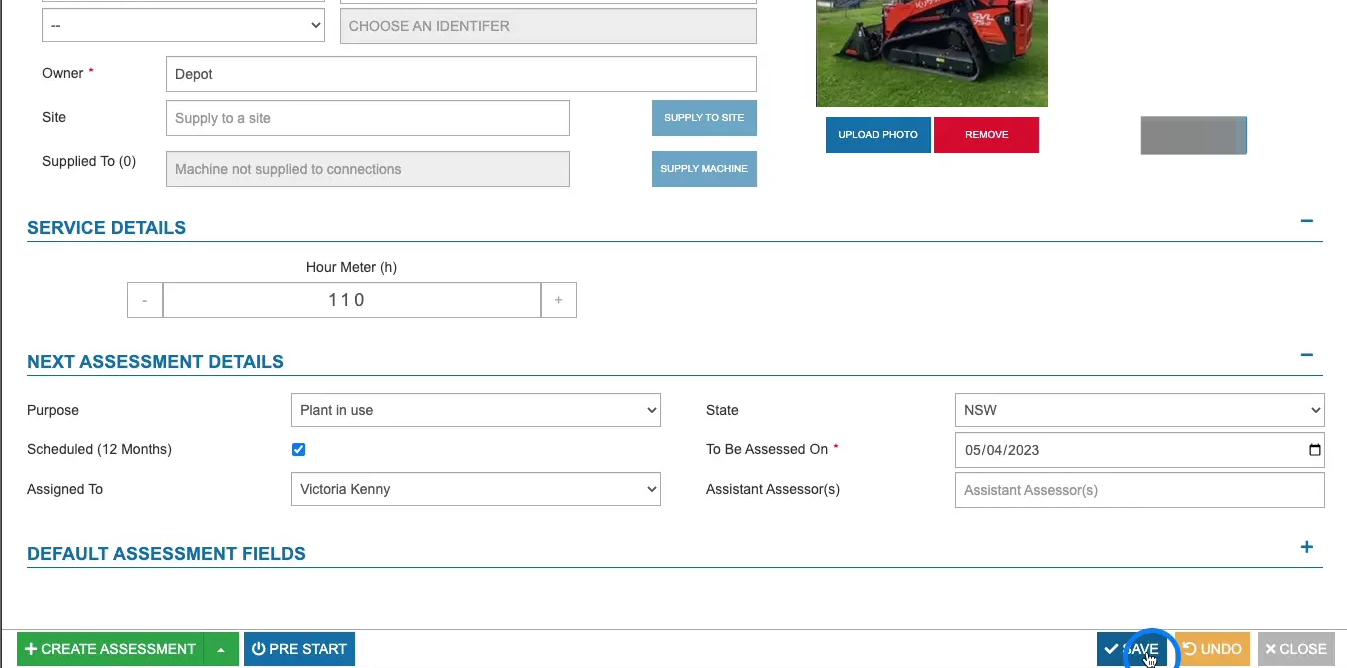Focus the Assistant Assessor(s) field

(x=1140, y=490)
